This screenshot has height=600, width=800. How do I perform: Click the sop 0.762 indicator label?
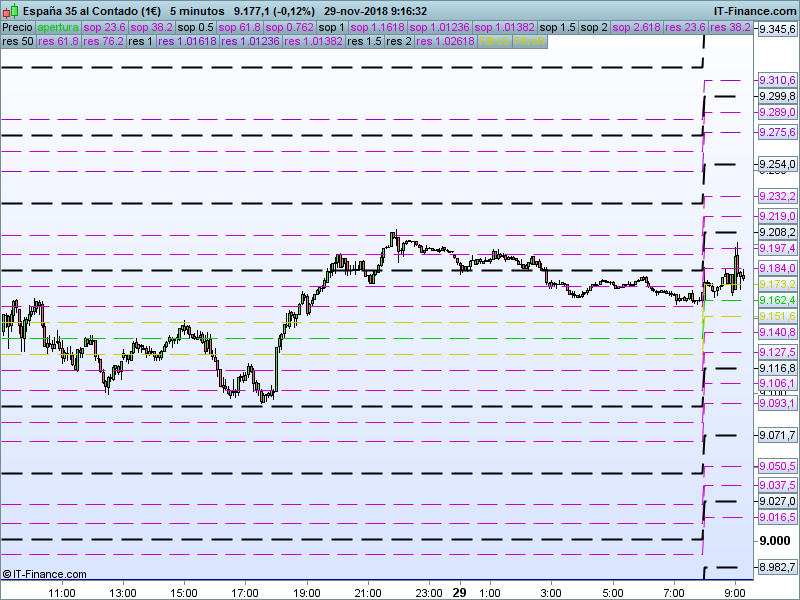[289, 28]
